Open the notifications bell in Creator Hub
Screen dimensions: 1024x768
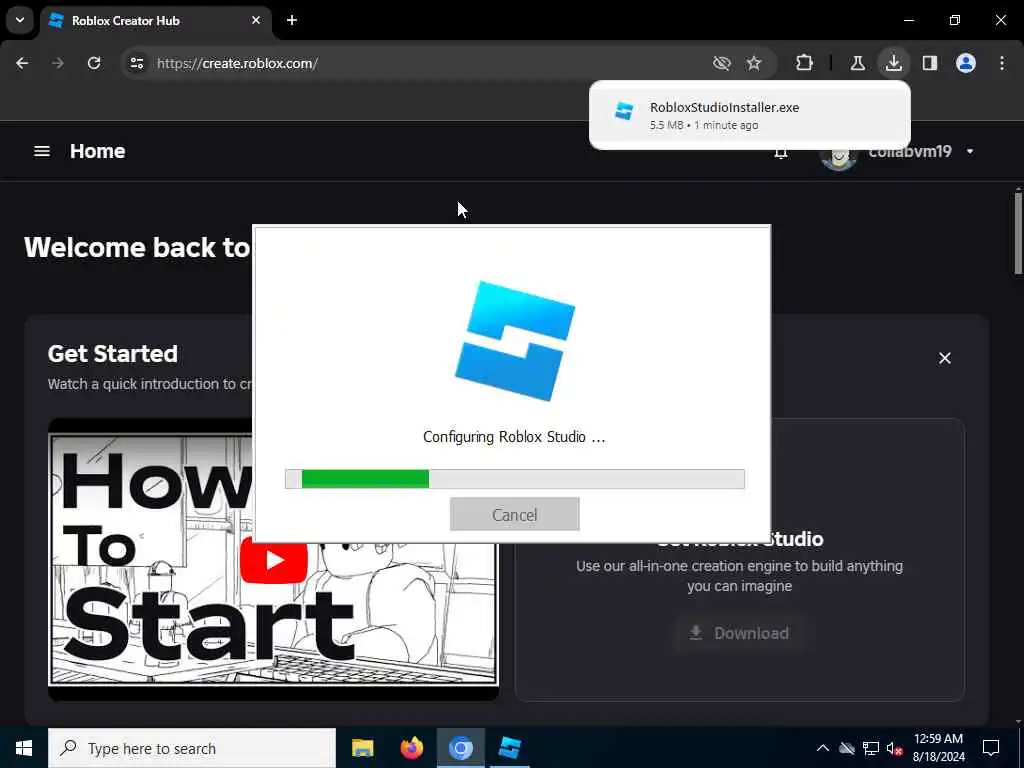tap(780, 153)
